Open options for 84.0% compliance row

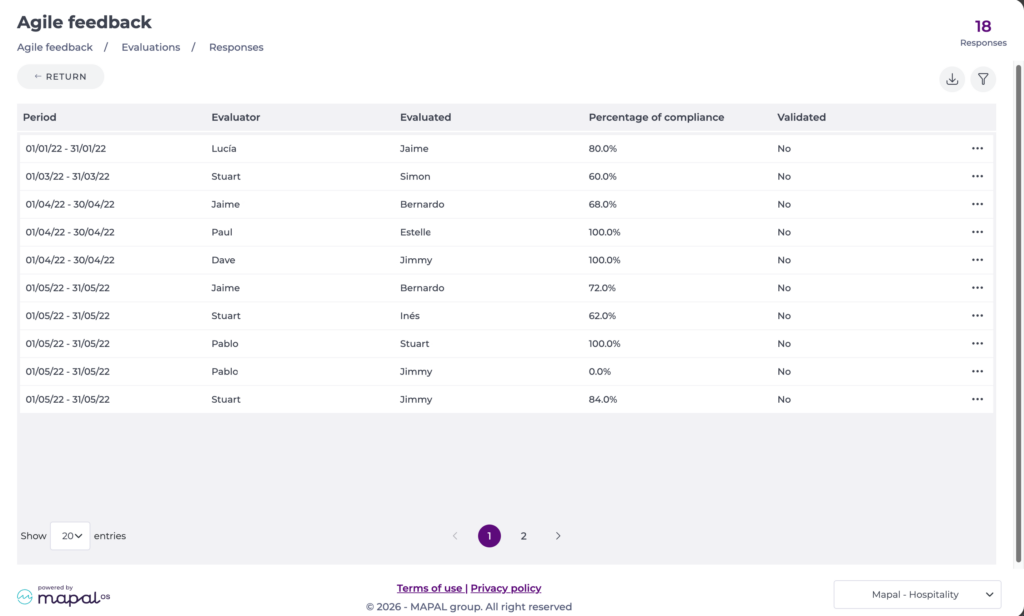(977, 399)
